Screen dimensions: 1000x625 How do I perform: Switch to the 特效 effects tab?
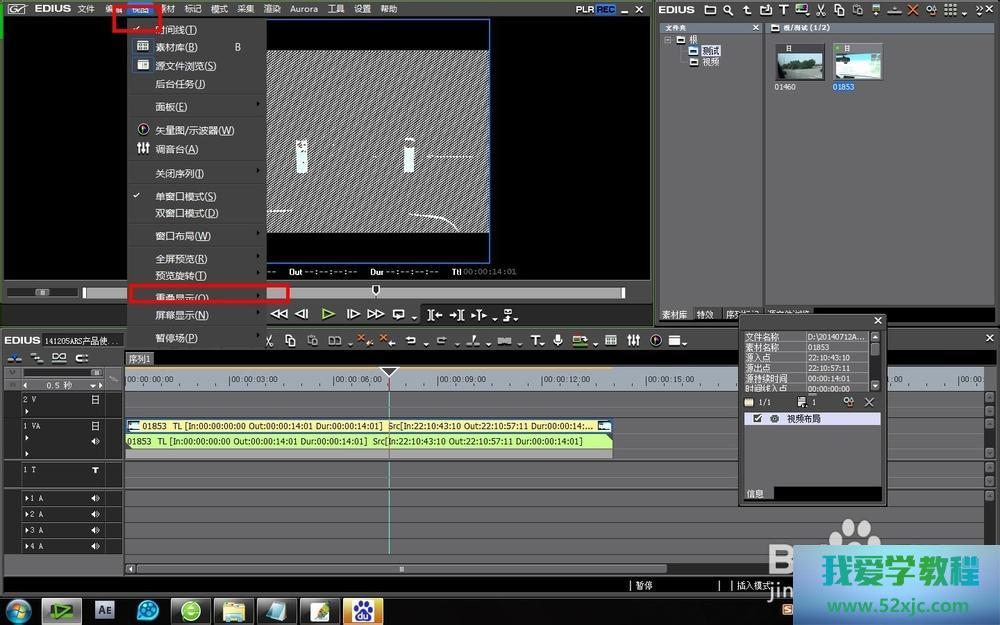[x=706, y=315]
